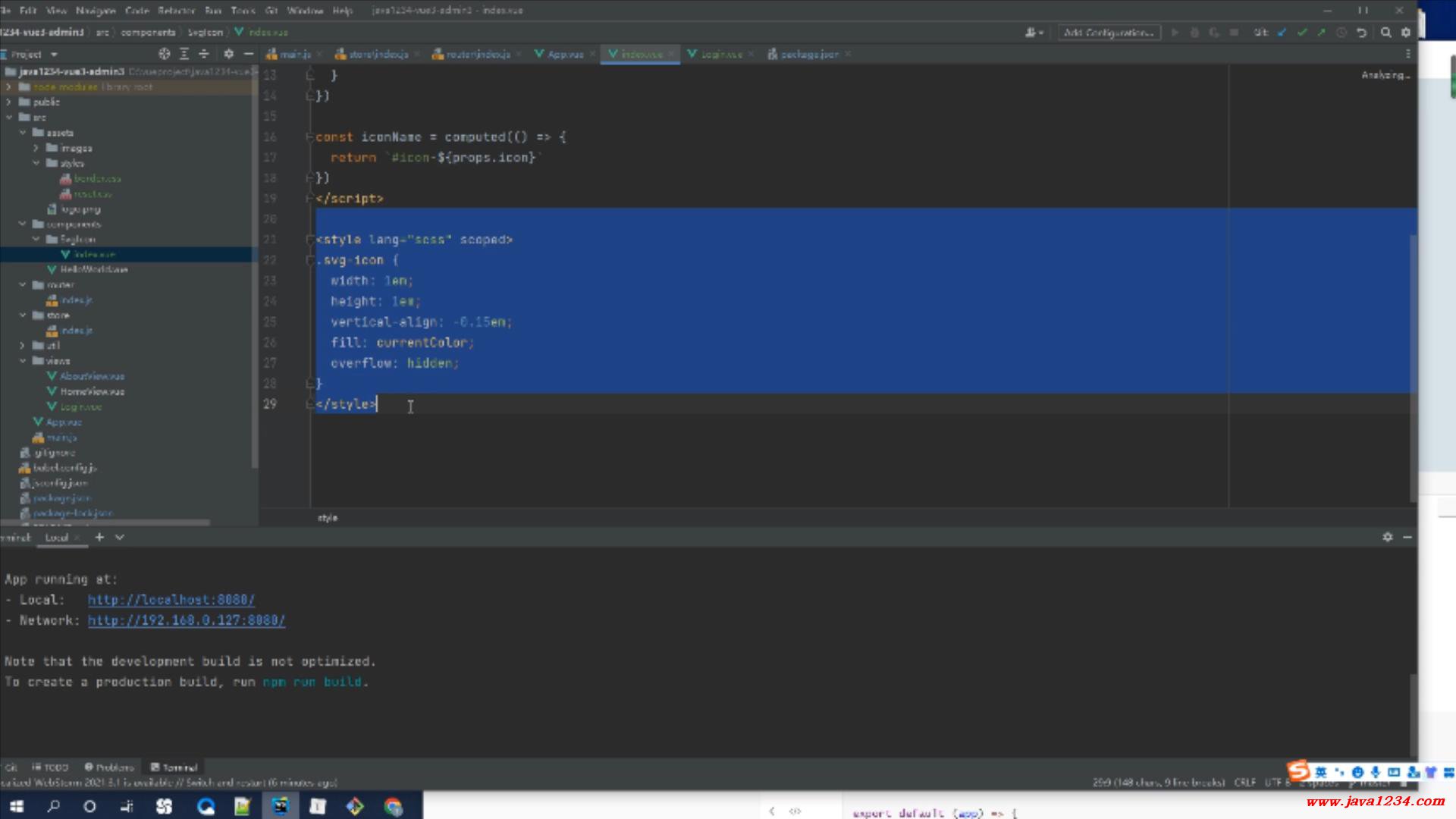1456x819 pixels.
Task: Expand the images folder
Action: coord(36,148)
